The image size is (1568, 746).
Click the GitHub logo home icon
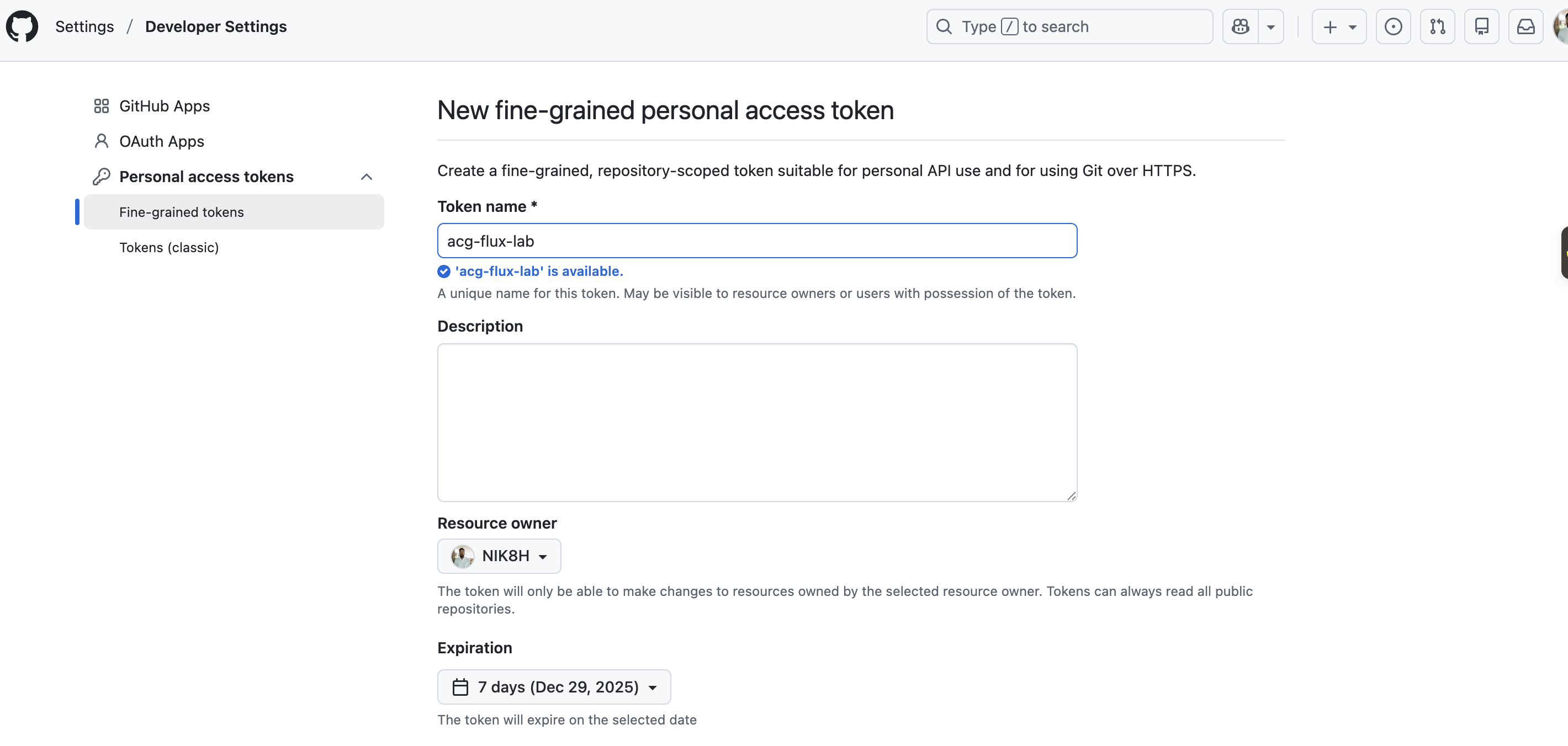(x=22, y=26)
